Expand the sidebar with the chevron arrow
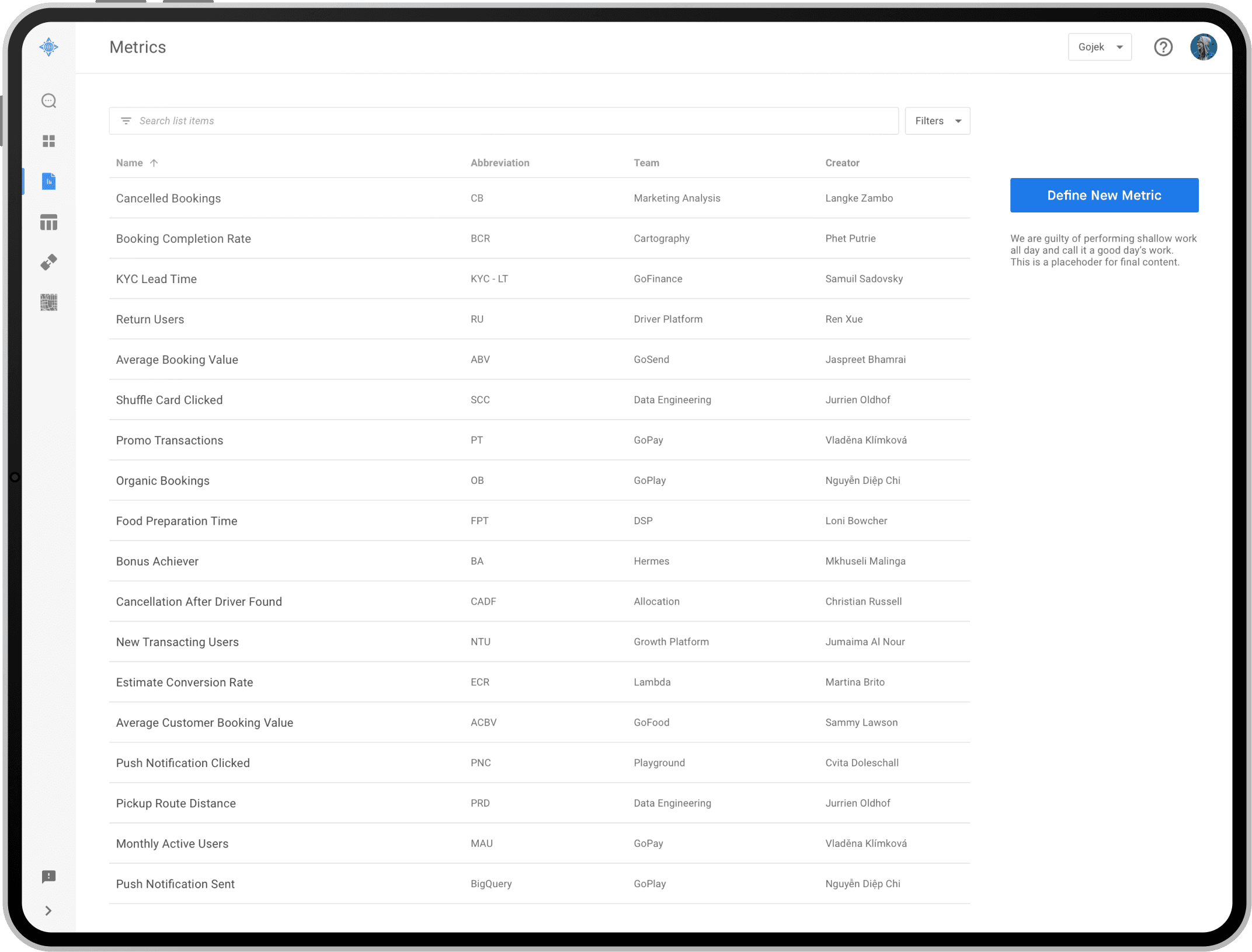Image resolution: width=1252 pixels, height=952 pixels. pos(48,911)
